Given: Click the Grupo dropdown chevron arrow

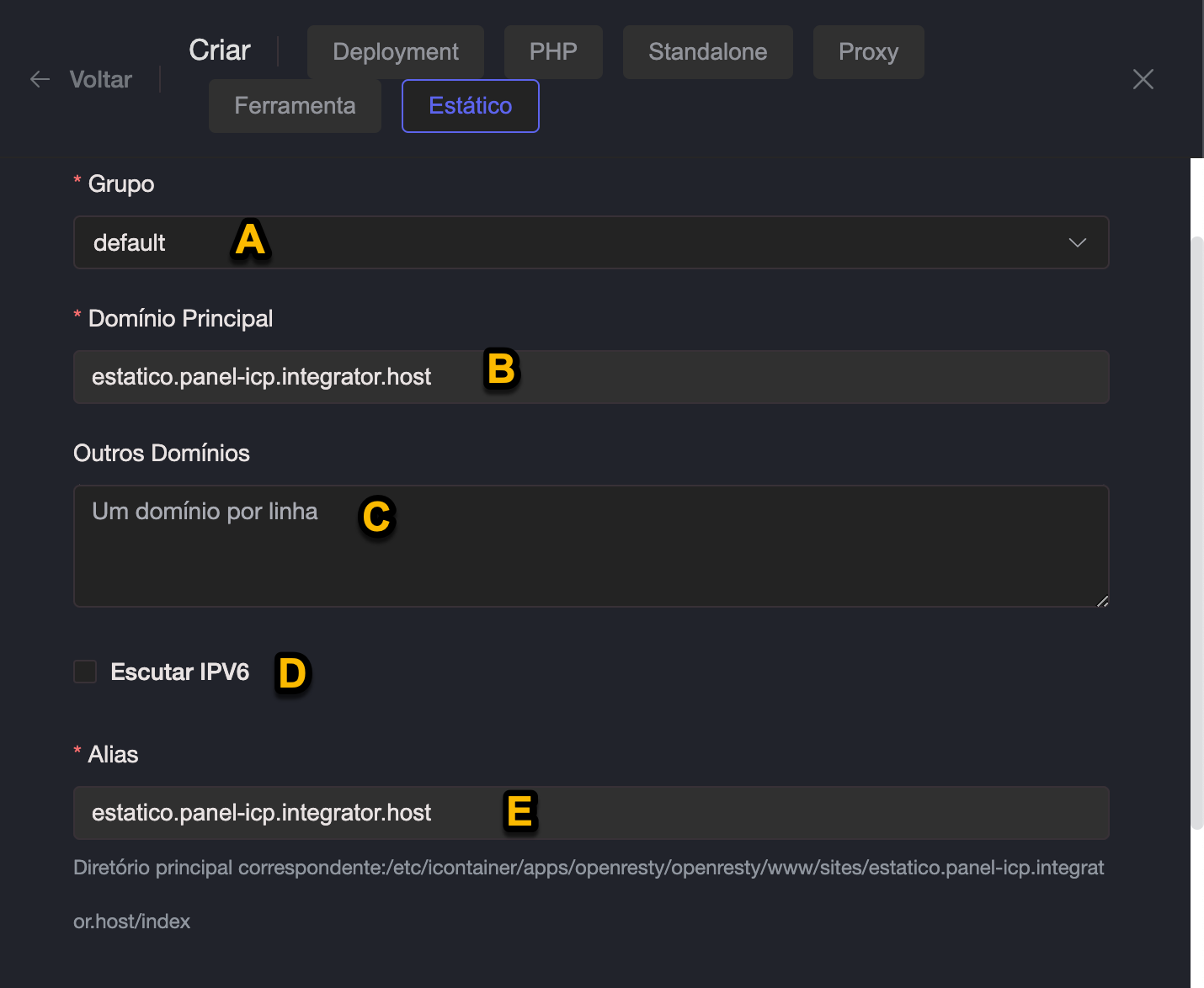Looking at the screenshot, I should (x=1077, y=242).
